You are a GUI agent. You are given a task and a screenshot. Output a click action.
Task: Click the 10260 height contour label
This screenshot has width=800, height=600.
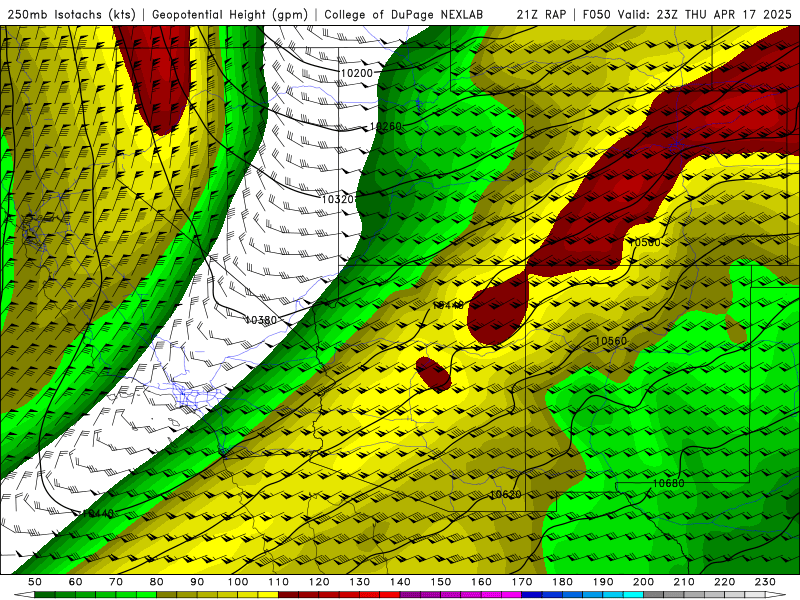pyautogui.click(x=386, y=126)
